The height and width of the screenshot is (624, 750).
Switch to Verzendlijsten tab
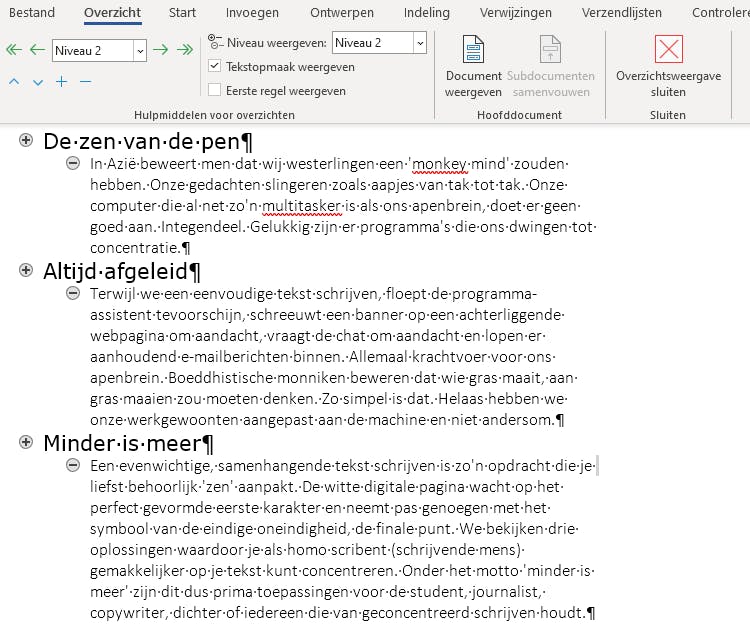(622, 12)
